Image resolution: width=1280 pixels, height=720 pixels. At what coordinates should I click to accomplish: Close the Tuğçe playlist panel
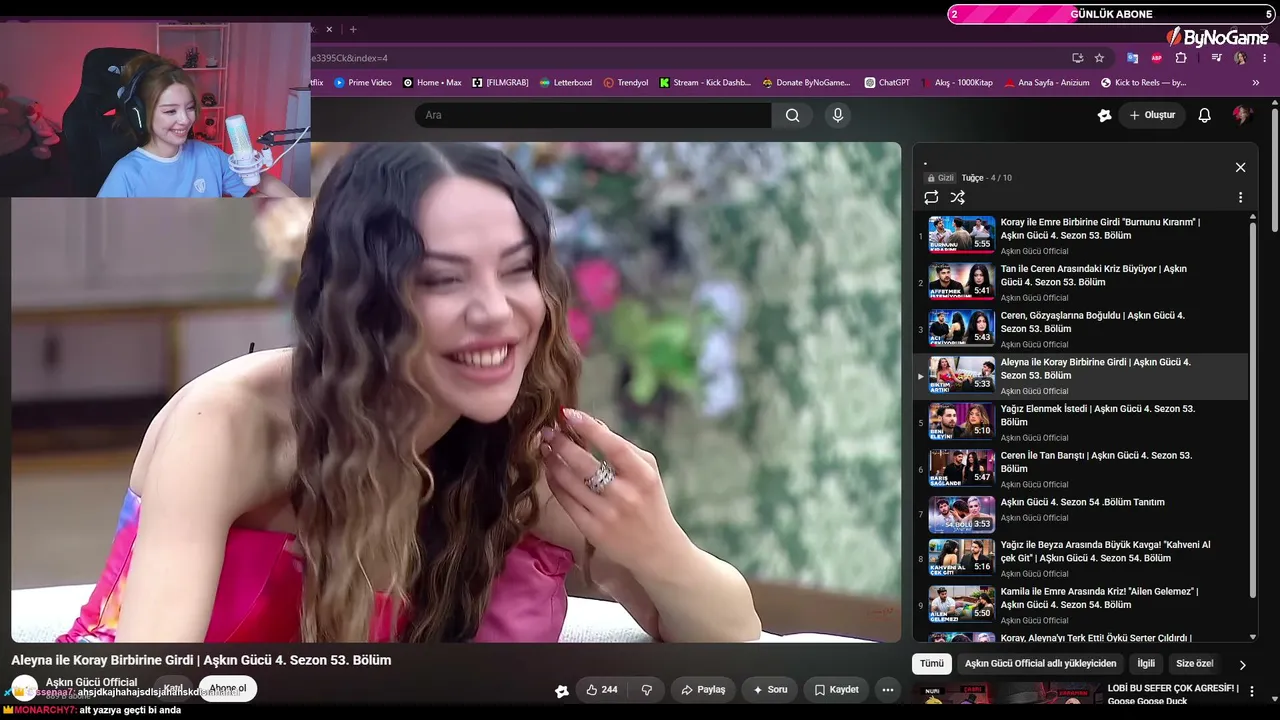[x=1240, y=167]
